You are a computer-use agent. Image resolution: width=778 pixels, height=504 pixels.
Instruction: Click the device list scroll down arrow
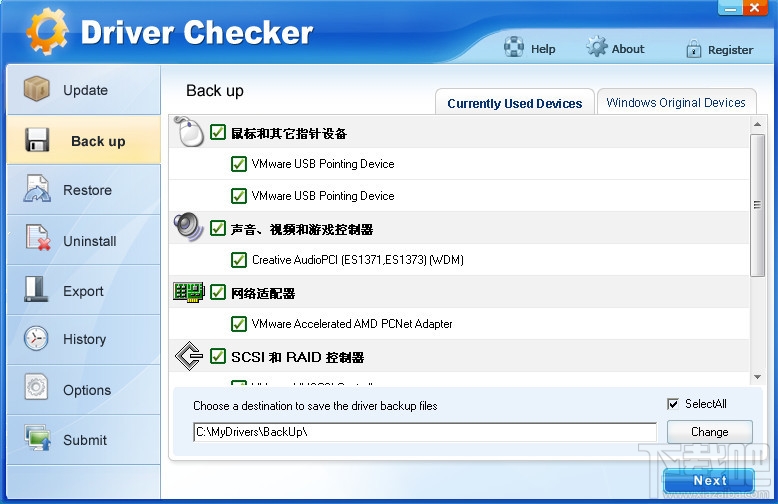tap(757, 377)
